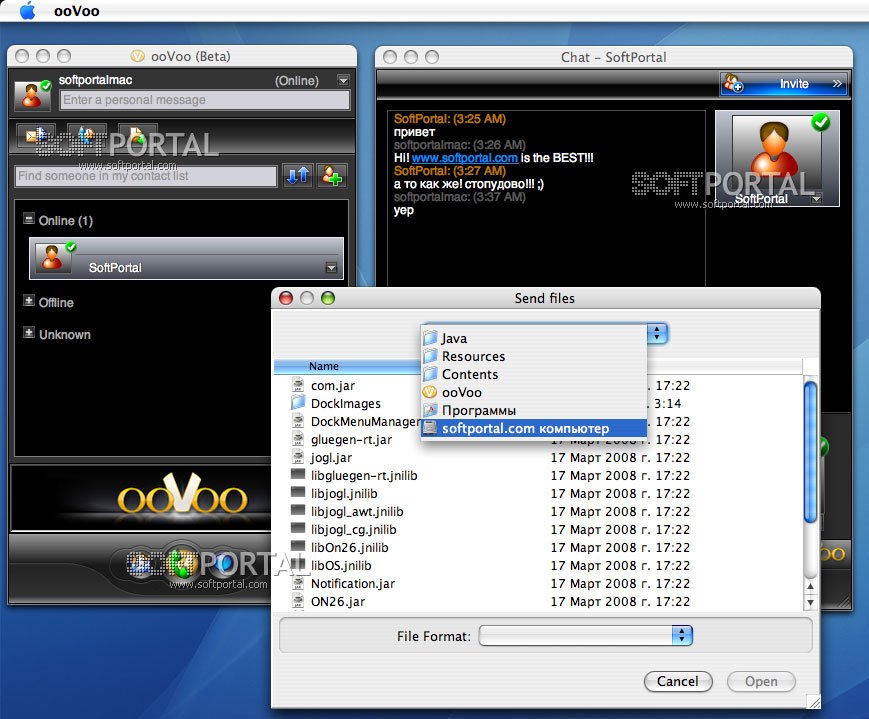
Task: Click the personal message input field
Action: tap(205, 100)
